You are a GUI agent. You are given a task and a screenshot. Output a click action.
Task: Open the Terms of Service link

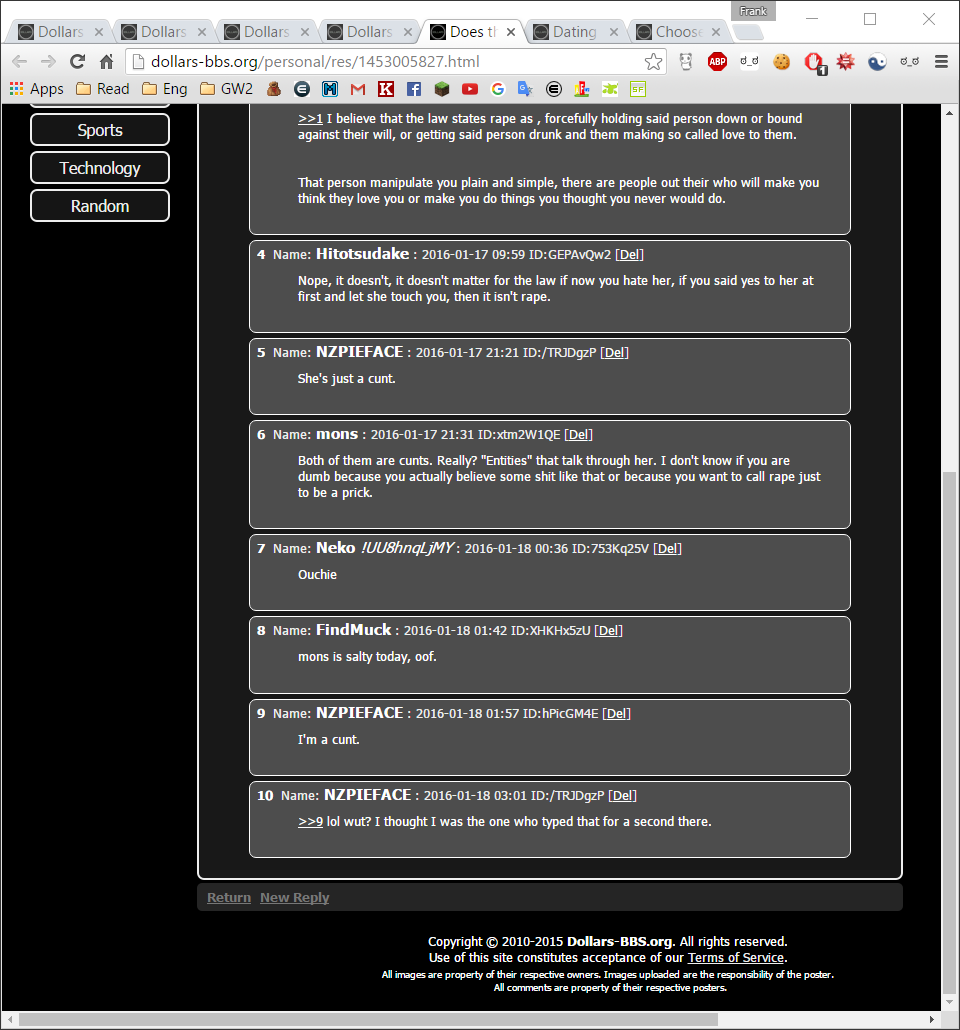click(736, 958)
